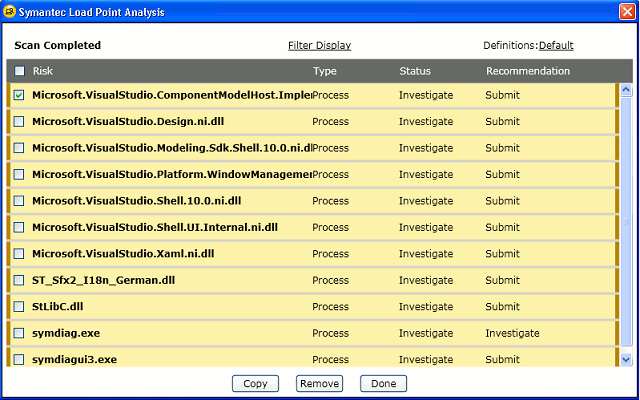
Task: Click the Remove button
Action: coord(320,384)
